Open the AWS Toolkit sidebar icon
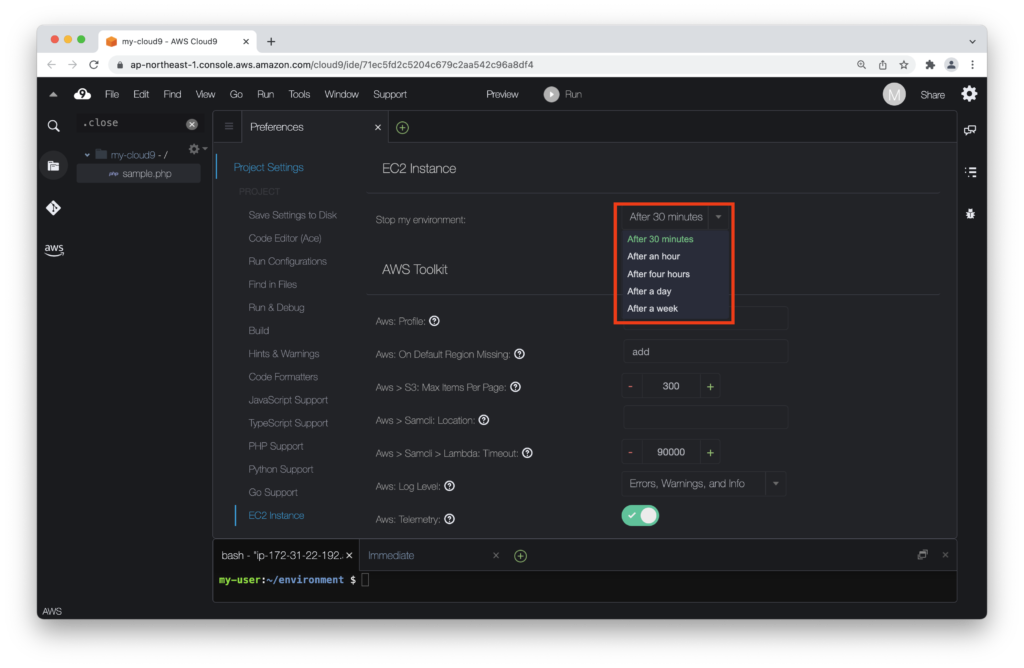This screenshot has height=668, width=1024. click(x=54, y=250)
